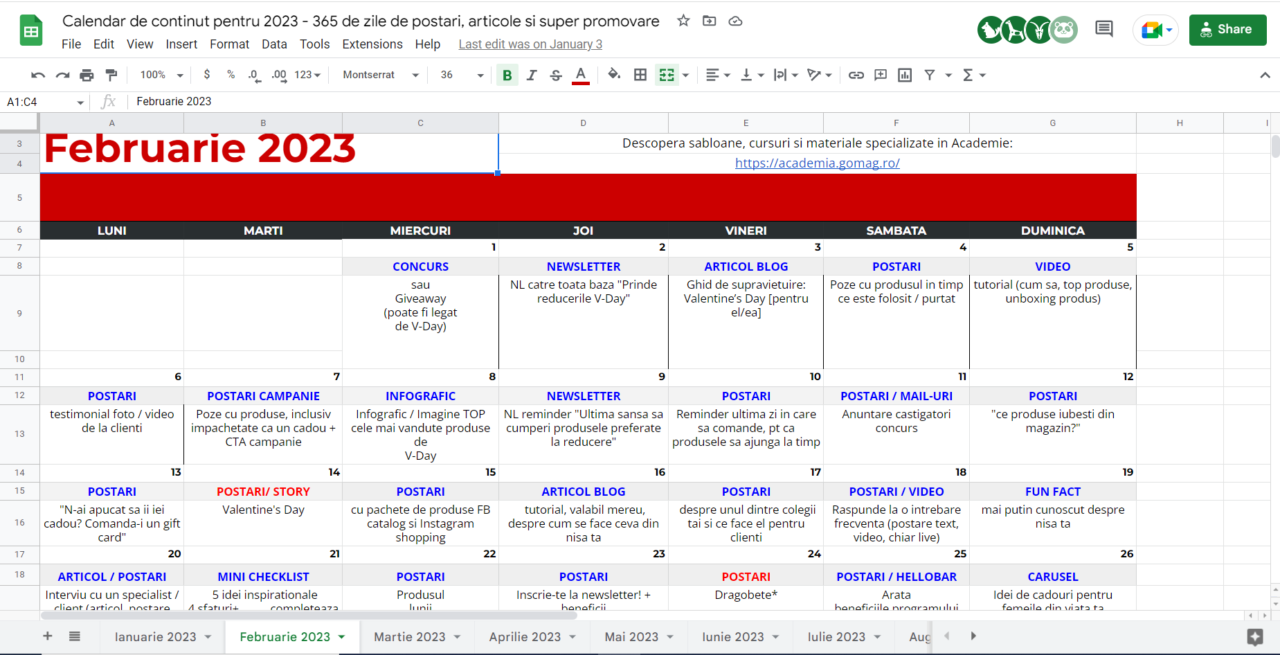Expand the font size dropdown

462,74
